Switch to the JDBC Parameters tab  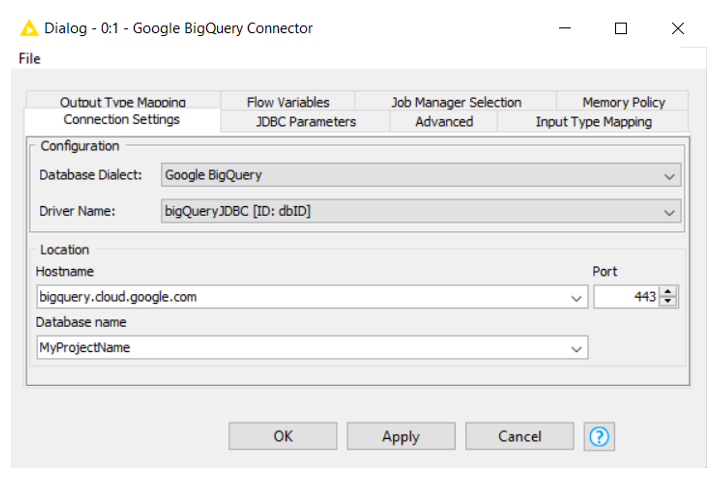(x=306, y=121)
